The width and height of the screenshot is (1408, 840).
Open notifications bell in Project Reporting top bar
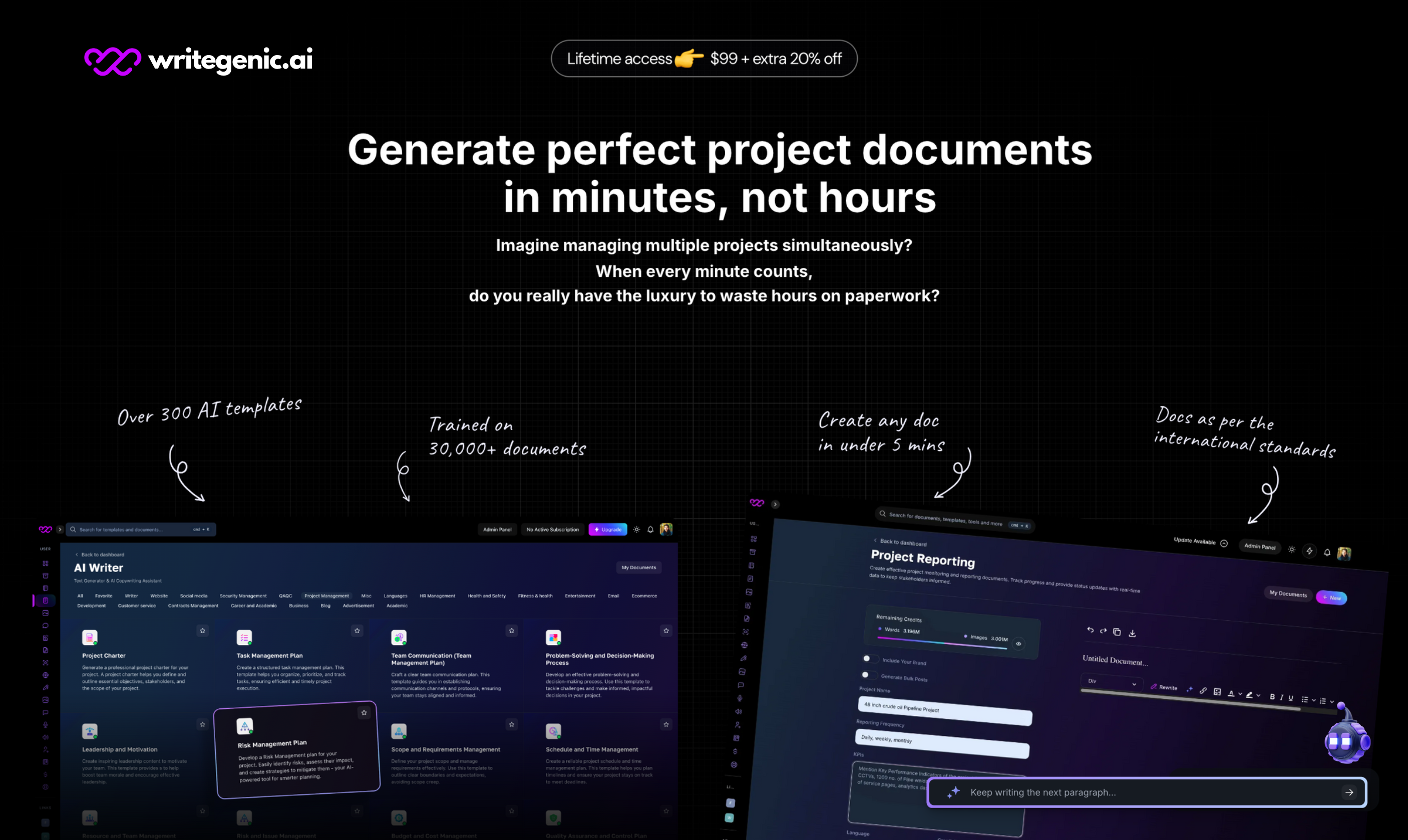coord(1327,553)
